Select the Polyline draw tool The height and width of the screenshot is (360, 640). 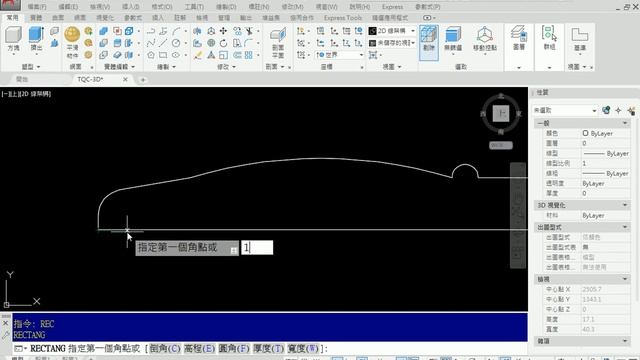[151, 31]
